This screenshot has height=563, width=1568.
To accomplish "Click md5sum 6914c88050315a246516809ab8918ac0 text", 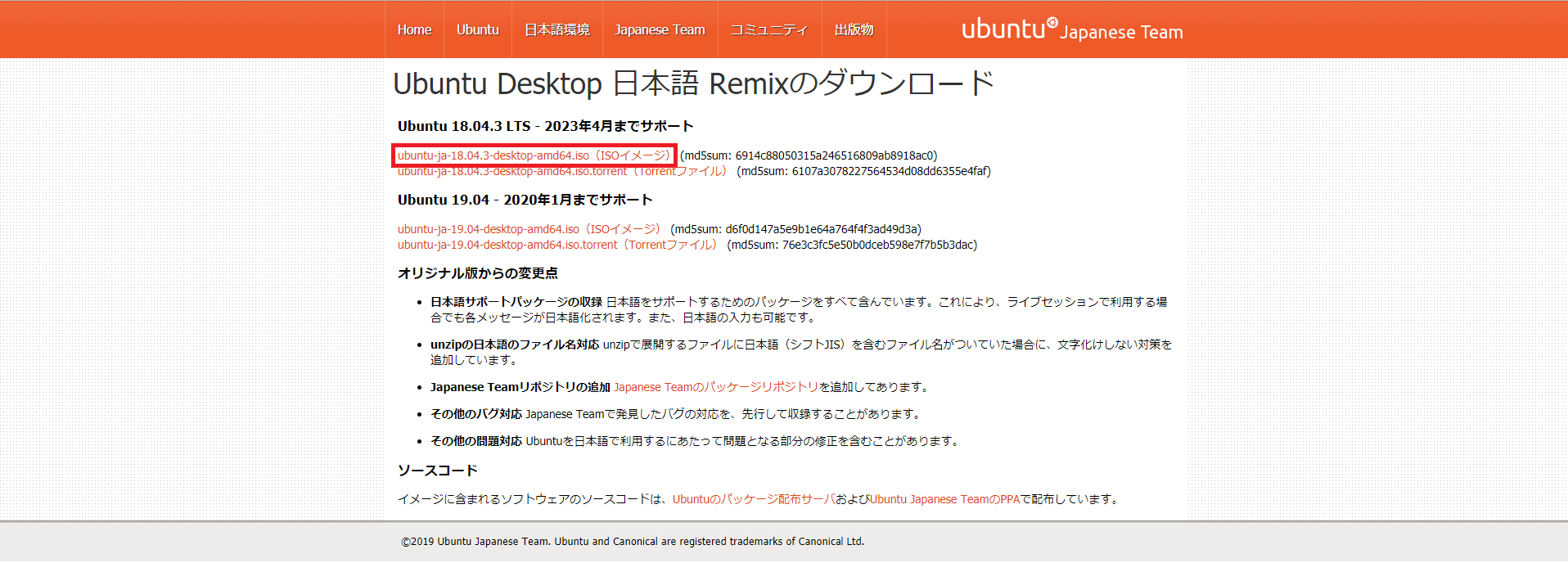I will click(x=809, y=155).
